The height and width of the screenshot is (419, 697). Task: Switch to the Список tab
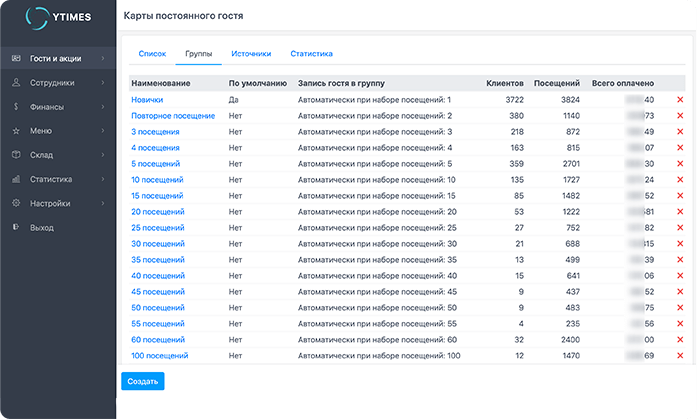(x=152, y=53)
